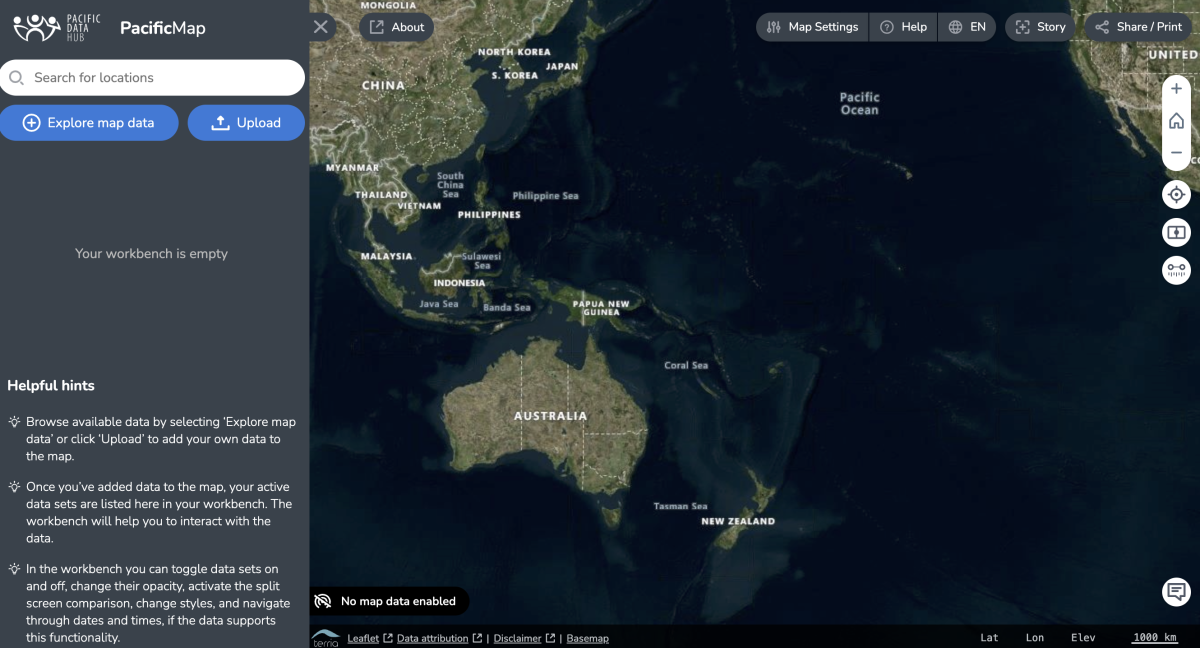
Task: Click the Pacific Ocean label
Action: click(x=859, y=103)
